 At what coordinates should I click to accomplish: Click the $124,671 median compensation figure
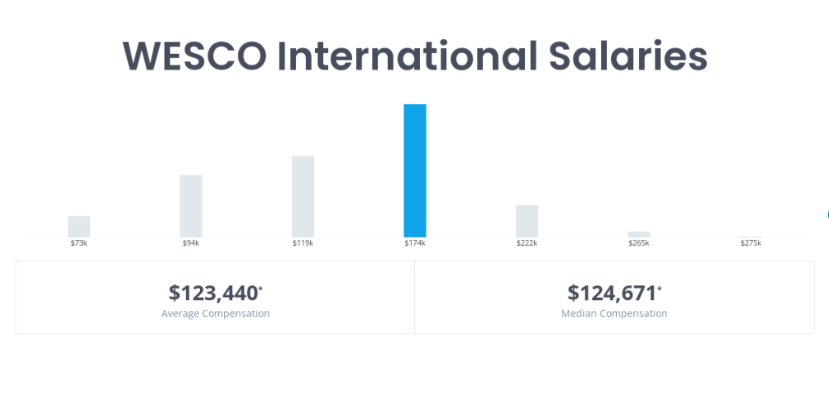612,293
